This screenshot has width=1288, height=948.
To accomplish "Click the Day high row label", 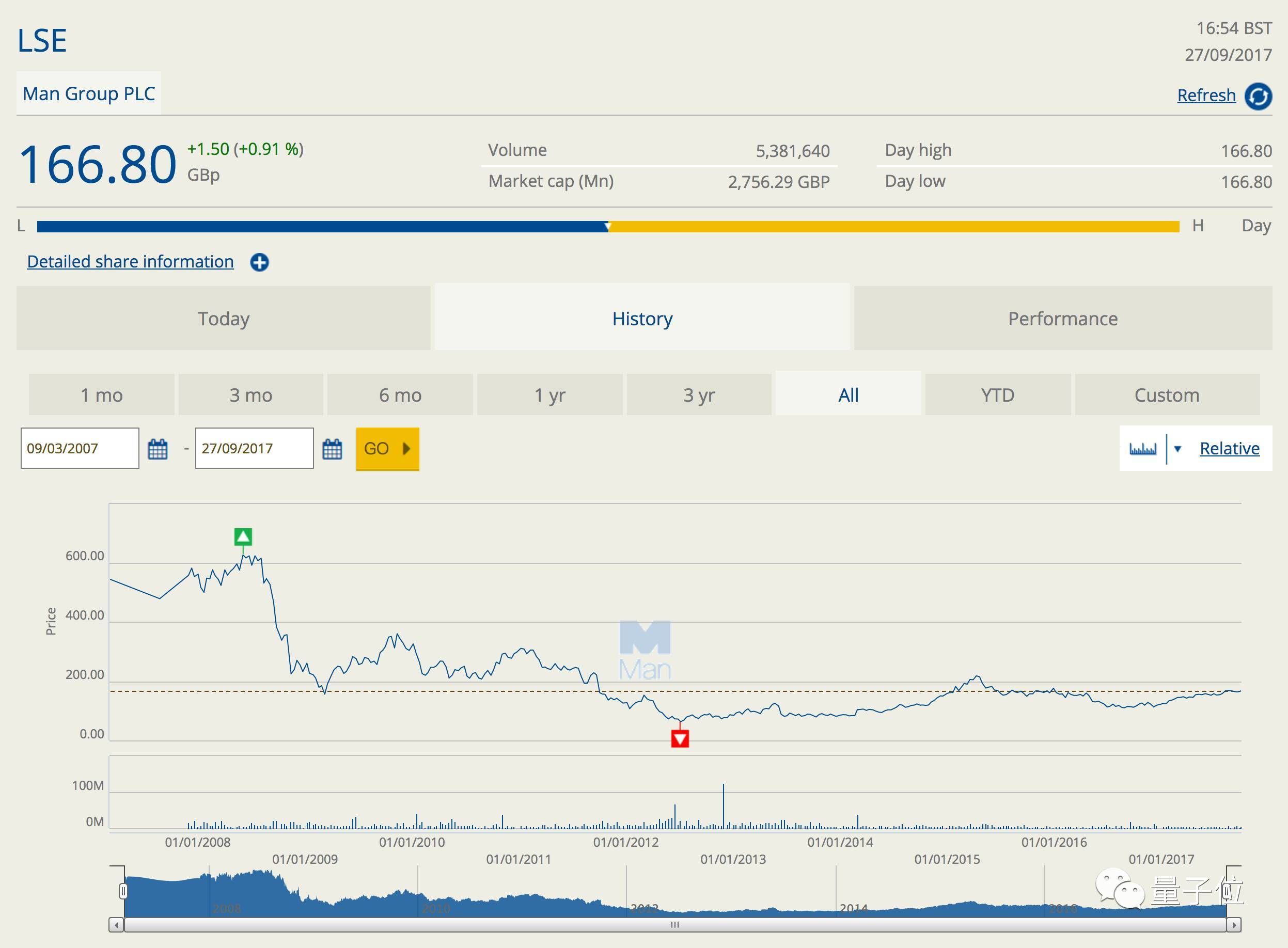I will click(x=918, y=150).
